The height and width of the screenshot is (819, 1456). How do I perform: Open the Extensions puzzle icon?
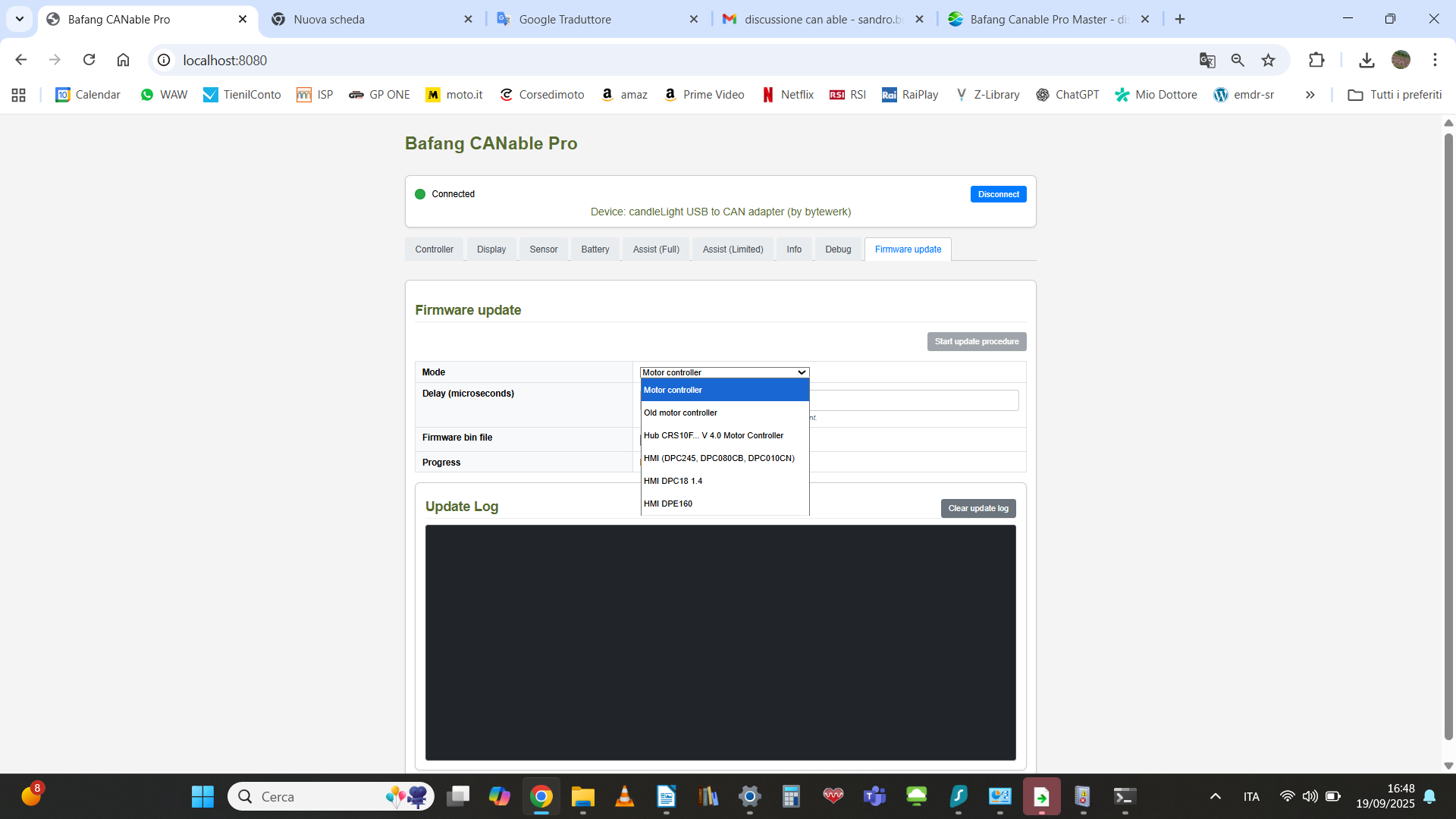[1316, 60]
